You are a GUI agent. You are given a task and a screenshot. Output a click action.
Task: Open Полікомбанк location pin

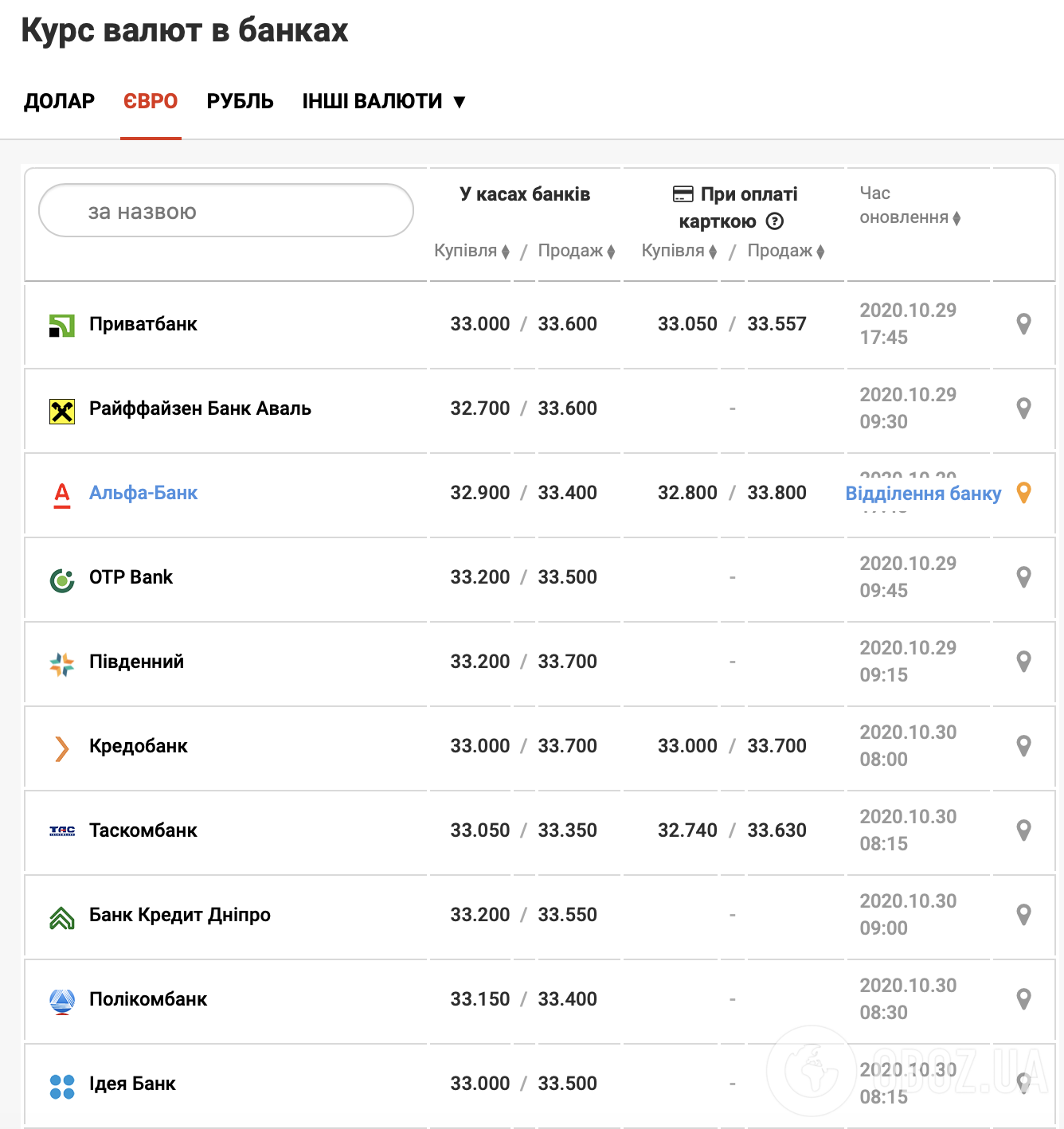coord(1024,999)
